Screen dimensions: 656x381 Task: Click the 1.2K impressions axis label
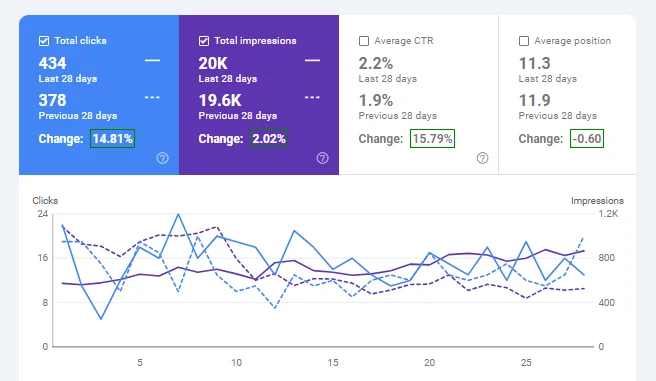[608, 214]
